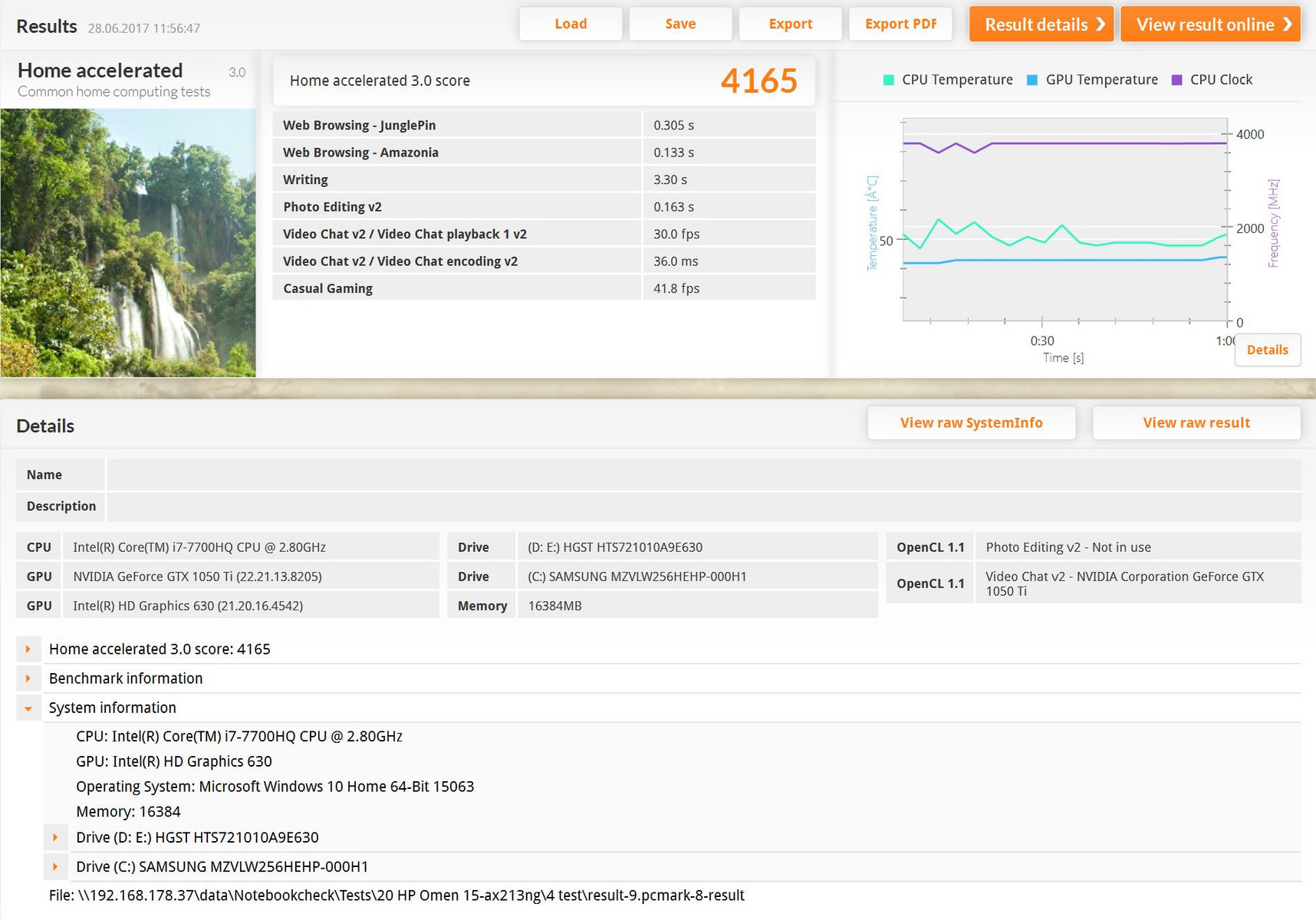Select Video Chat encoding v2 row
1316x920 pixels.
coord(544,261)
